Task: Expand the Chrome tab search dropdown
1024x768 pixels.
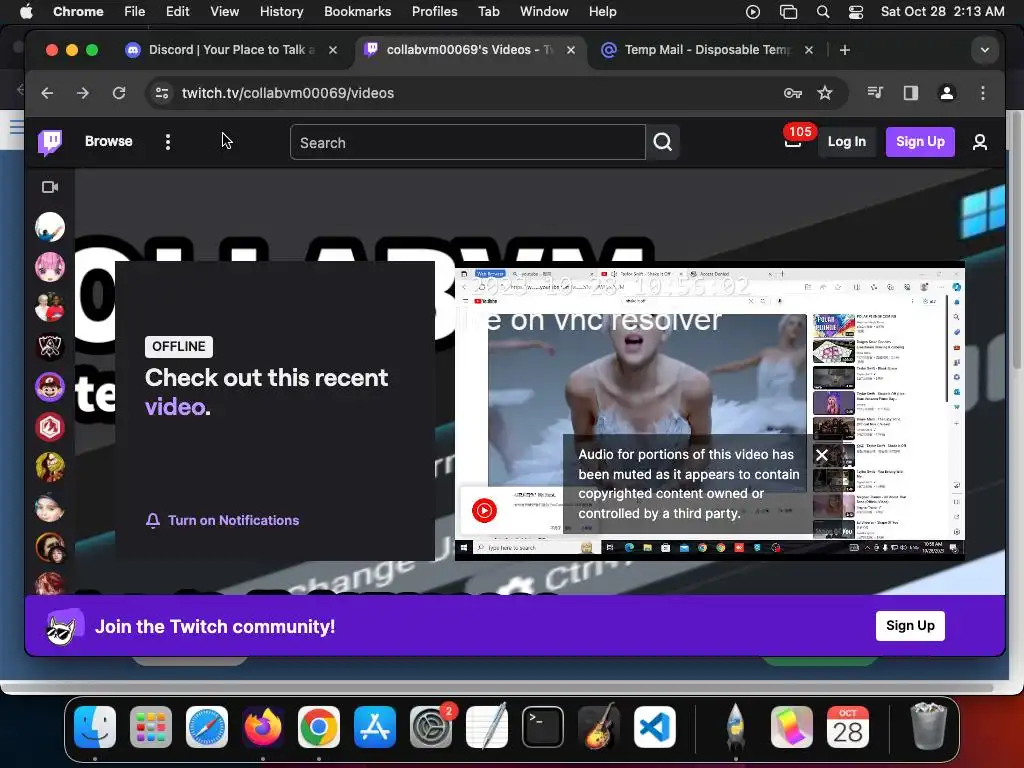Action: tap(985, 50)
